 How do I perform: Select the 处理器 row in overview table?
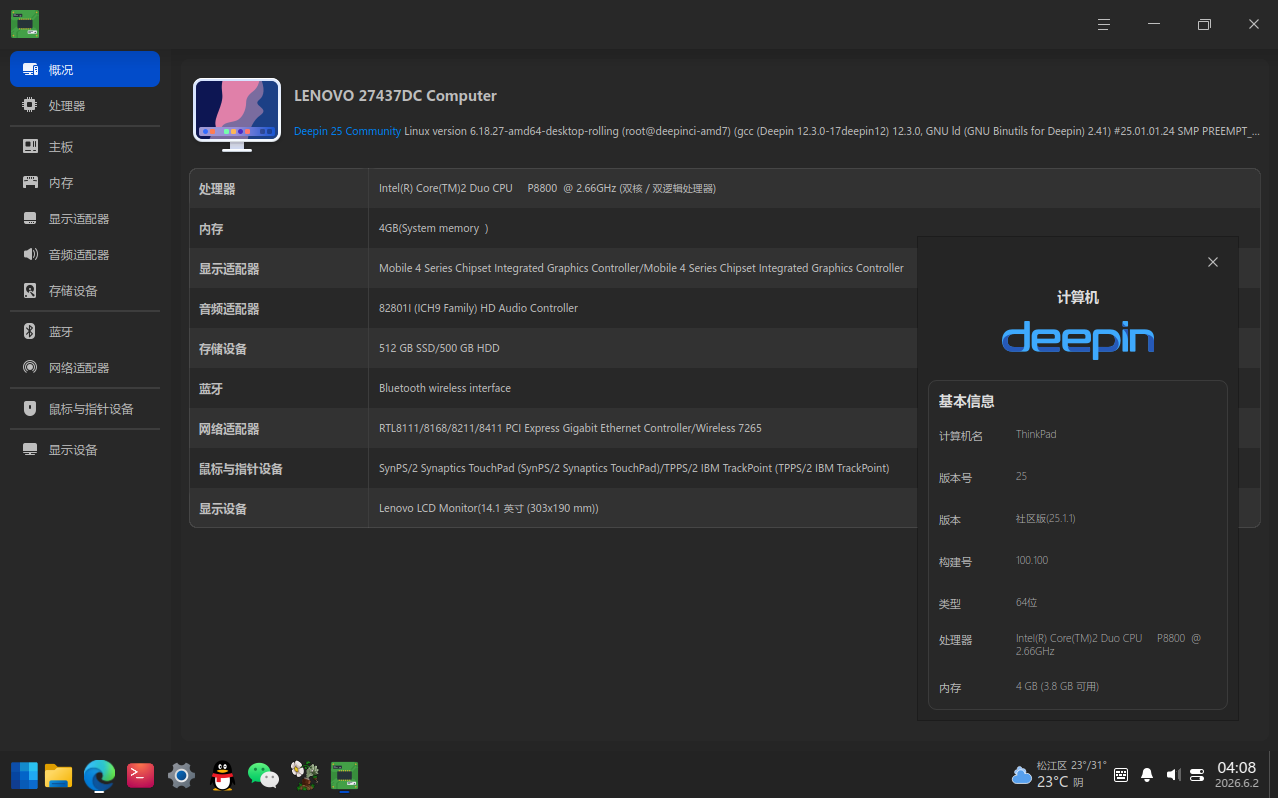coord(724,188)
